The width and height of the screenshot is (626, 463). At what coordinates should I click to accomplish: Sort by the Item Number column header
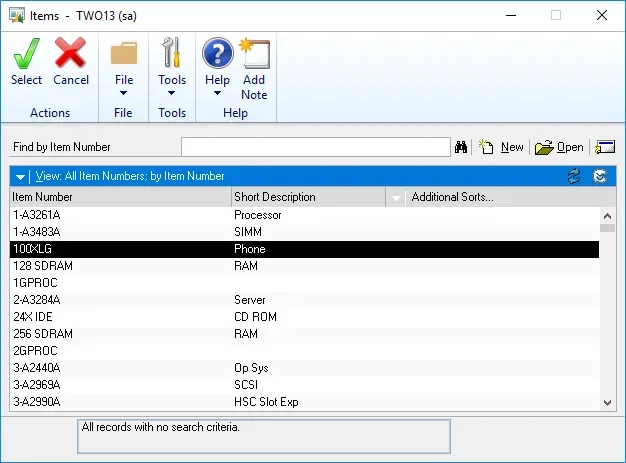point(120,197)
